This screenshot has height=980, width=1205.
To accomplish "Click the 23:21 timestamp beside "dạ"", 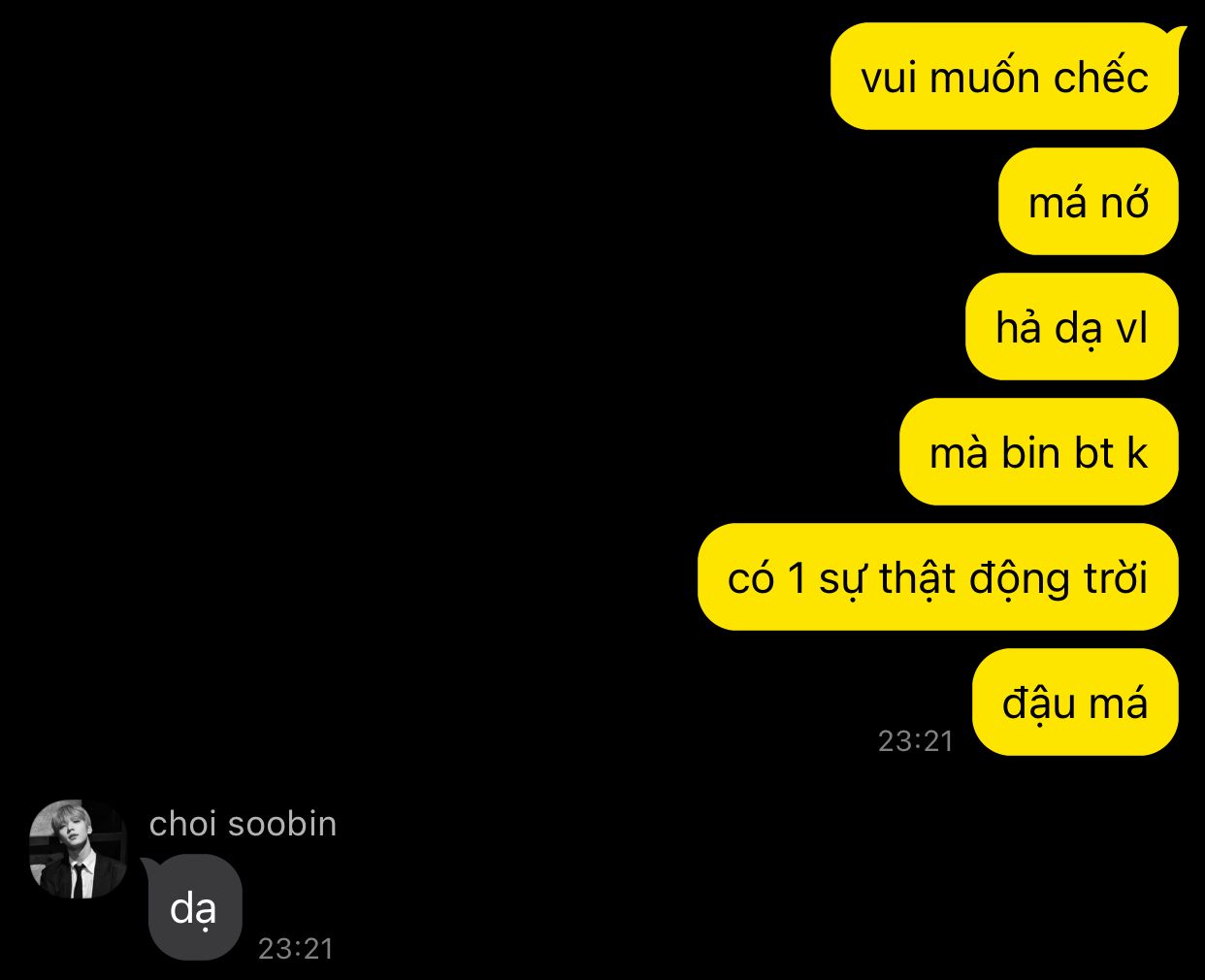I will (296, 948).
